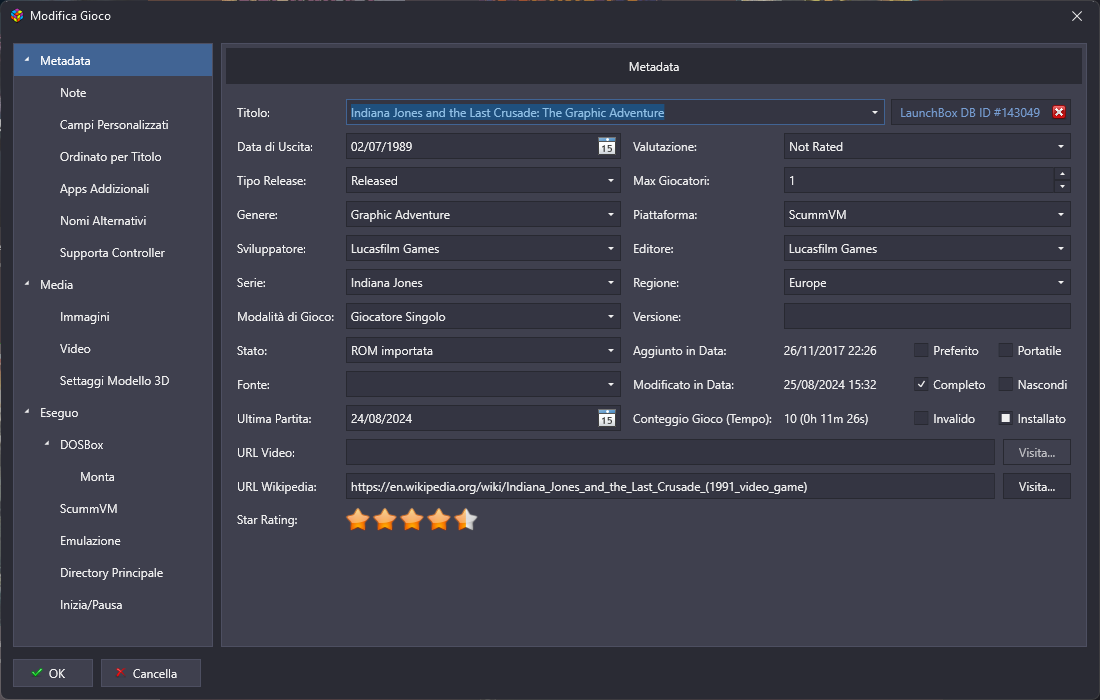Click Visita button for URL Wikipedia
The height and width of the screenshot is (700, 1100).
pyautogui.click(x=1036, y=486)
